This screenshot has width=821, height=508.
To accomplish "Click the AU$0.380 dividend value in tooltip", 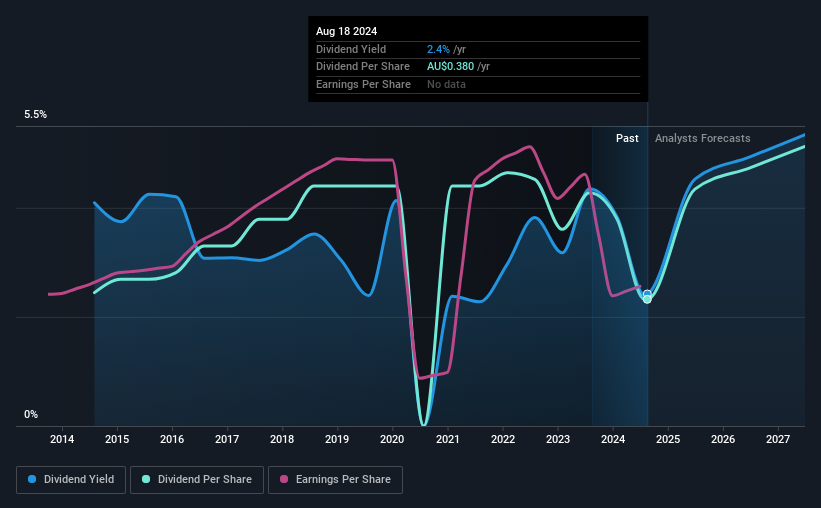I will (x=450, y=67).
